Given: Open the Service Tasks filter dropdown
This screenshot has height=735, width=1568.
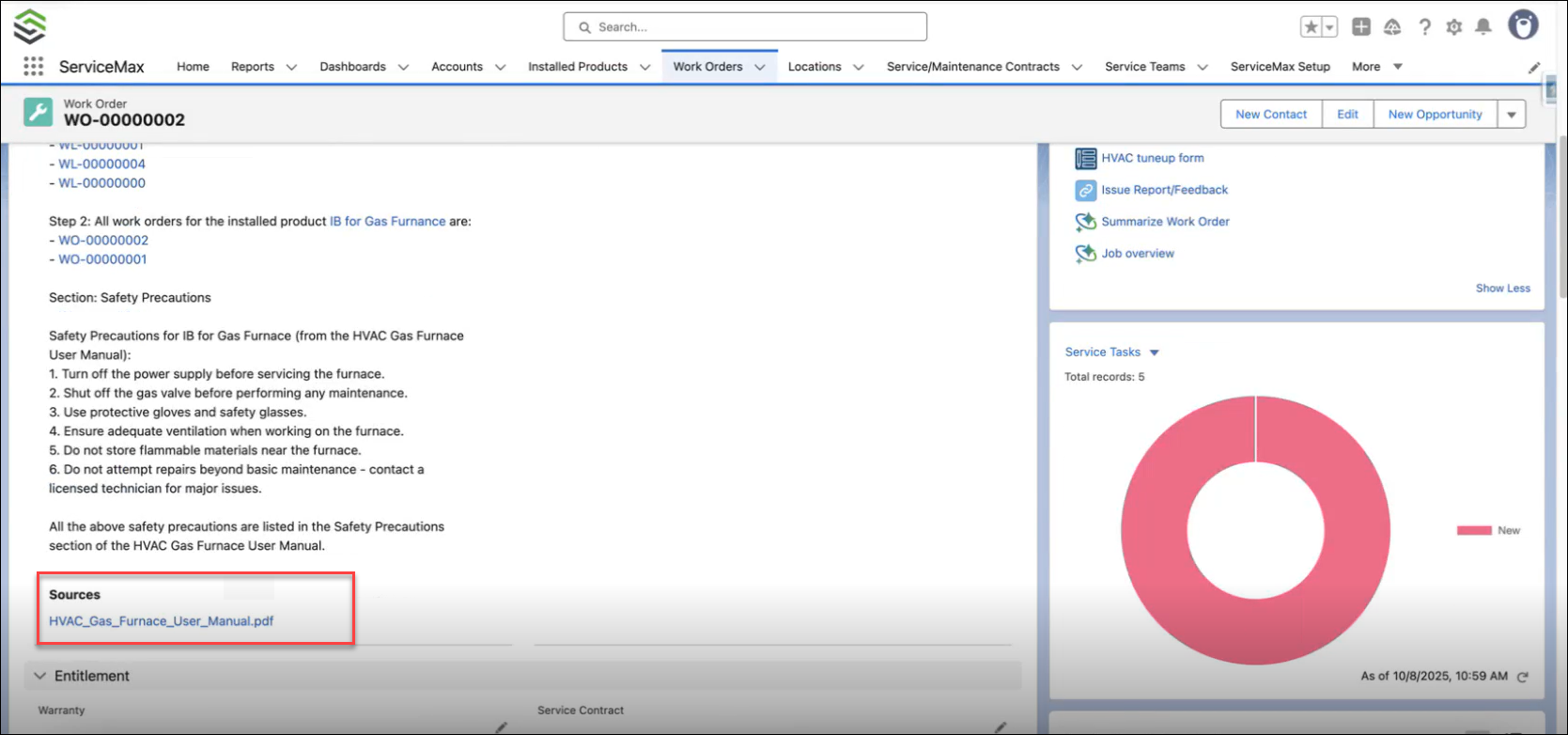Looking at the screenshot, I should (x=1155, y=352).
